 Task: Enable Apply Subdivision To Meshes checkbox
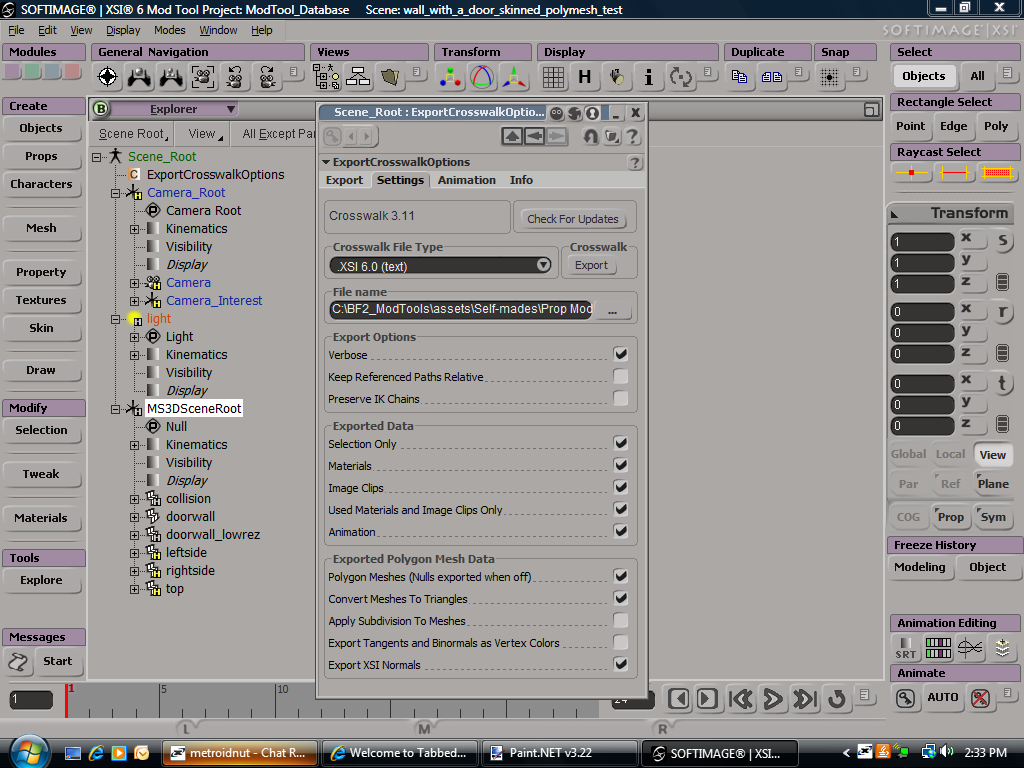click(620, 620)
